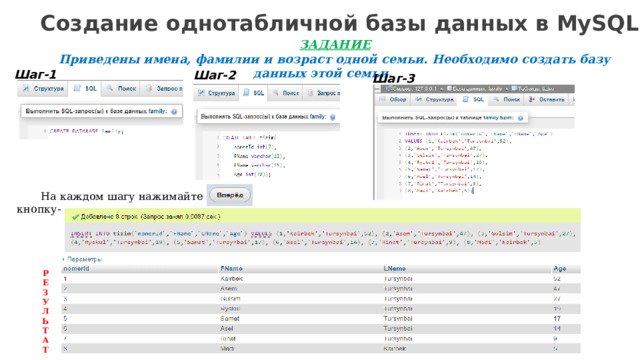Click the help icon in Step-3 SQL query box
The image size is (640, 360).
click(520, 118)
